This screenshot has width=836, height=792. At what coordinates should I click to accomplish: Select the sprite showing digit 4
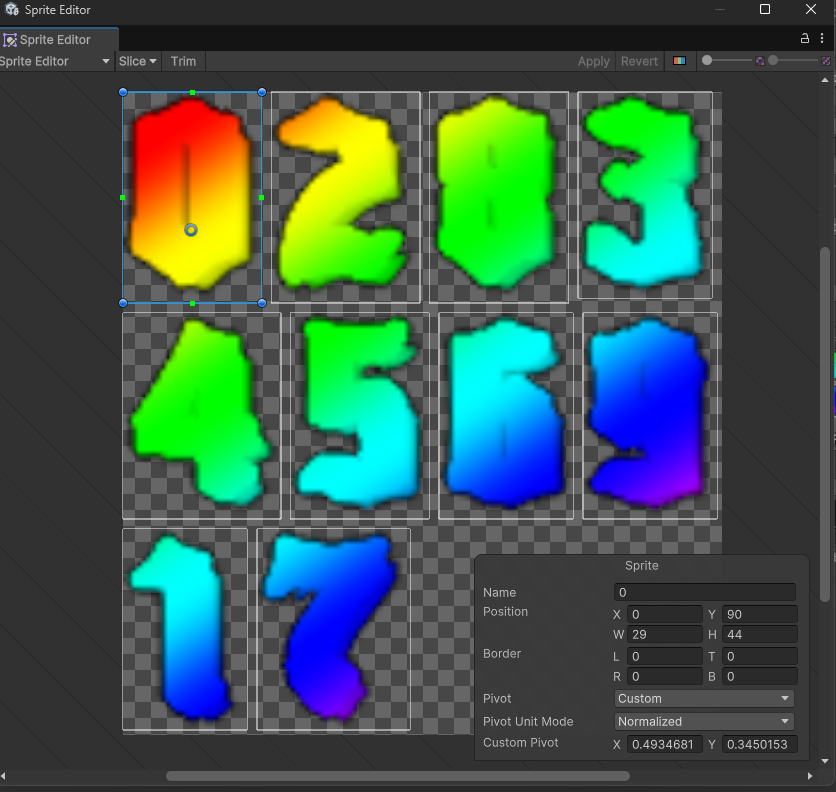point(202,415)
